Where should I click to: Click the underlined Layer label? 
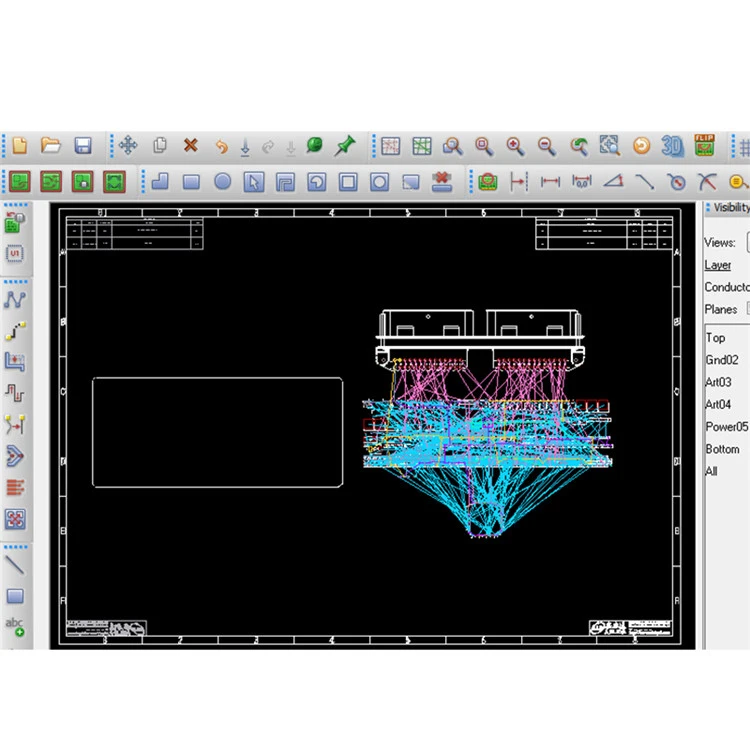[x=717, y=265]
